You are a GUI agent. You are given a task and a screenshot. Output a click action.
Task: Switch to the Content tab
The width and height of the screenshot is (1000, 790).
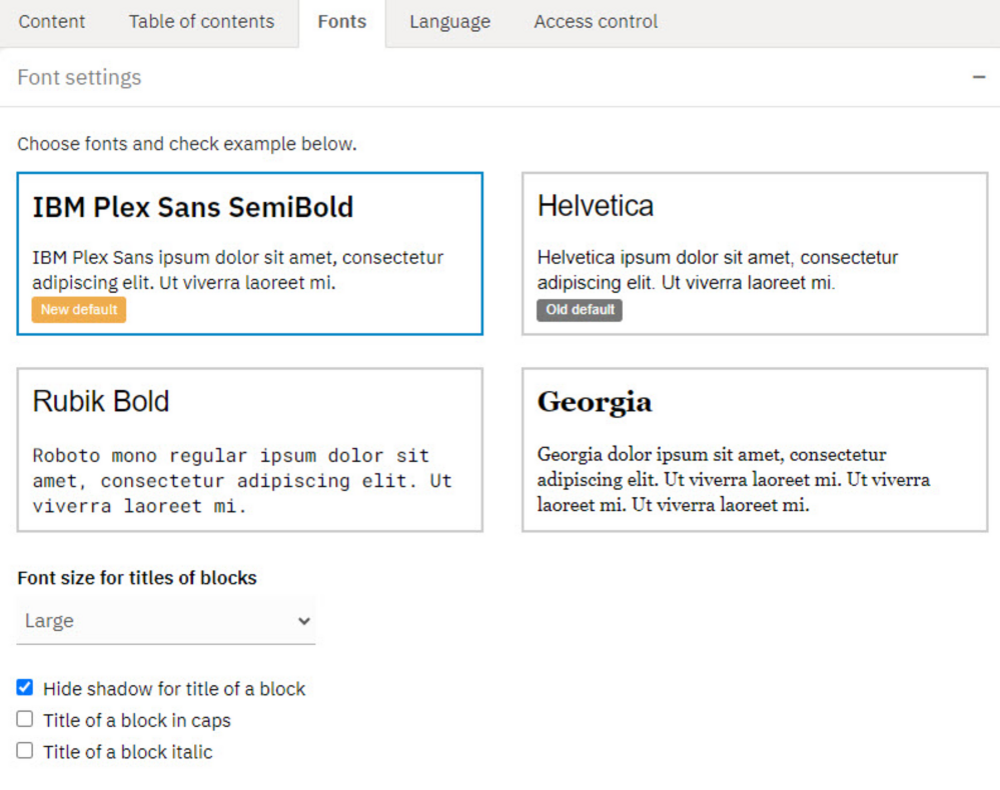(51, 21)
